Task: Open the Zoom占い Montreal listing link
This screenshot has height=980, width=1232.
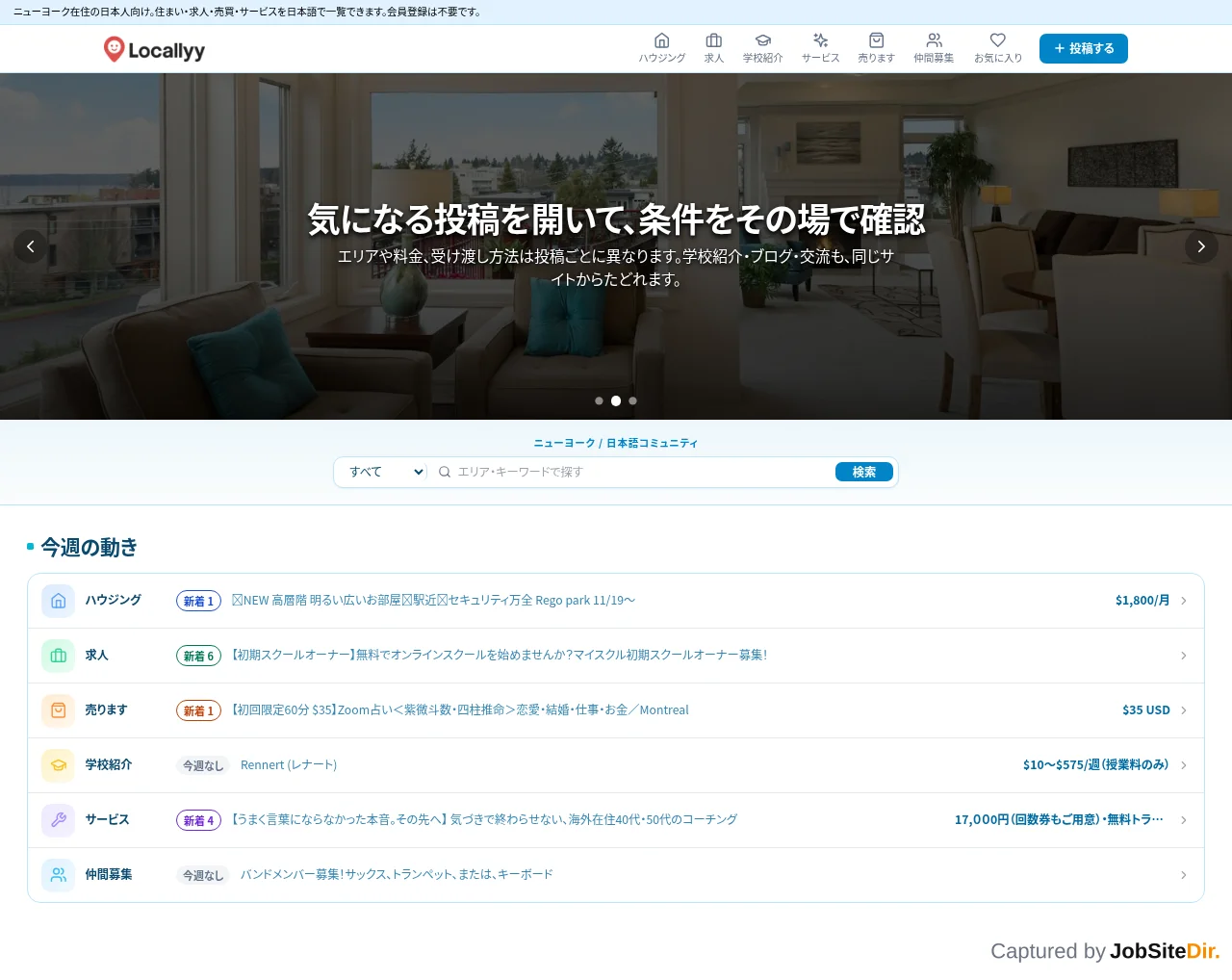Action: coord(460,710)
